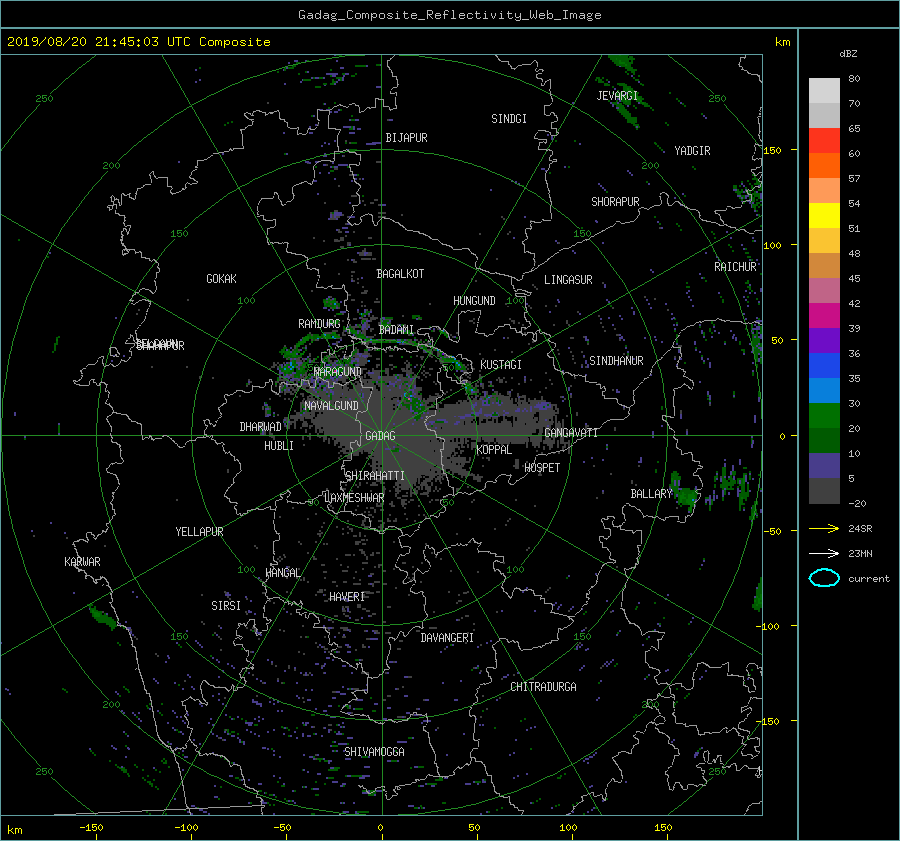Click the SINDHANUR town label
Viewport: 900px width, 841px height.
[616, 361]
